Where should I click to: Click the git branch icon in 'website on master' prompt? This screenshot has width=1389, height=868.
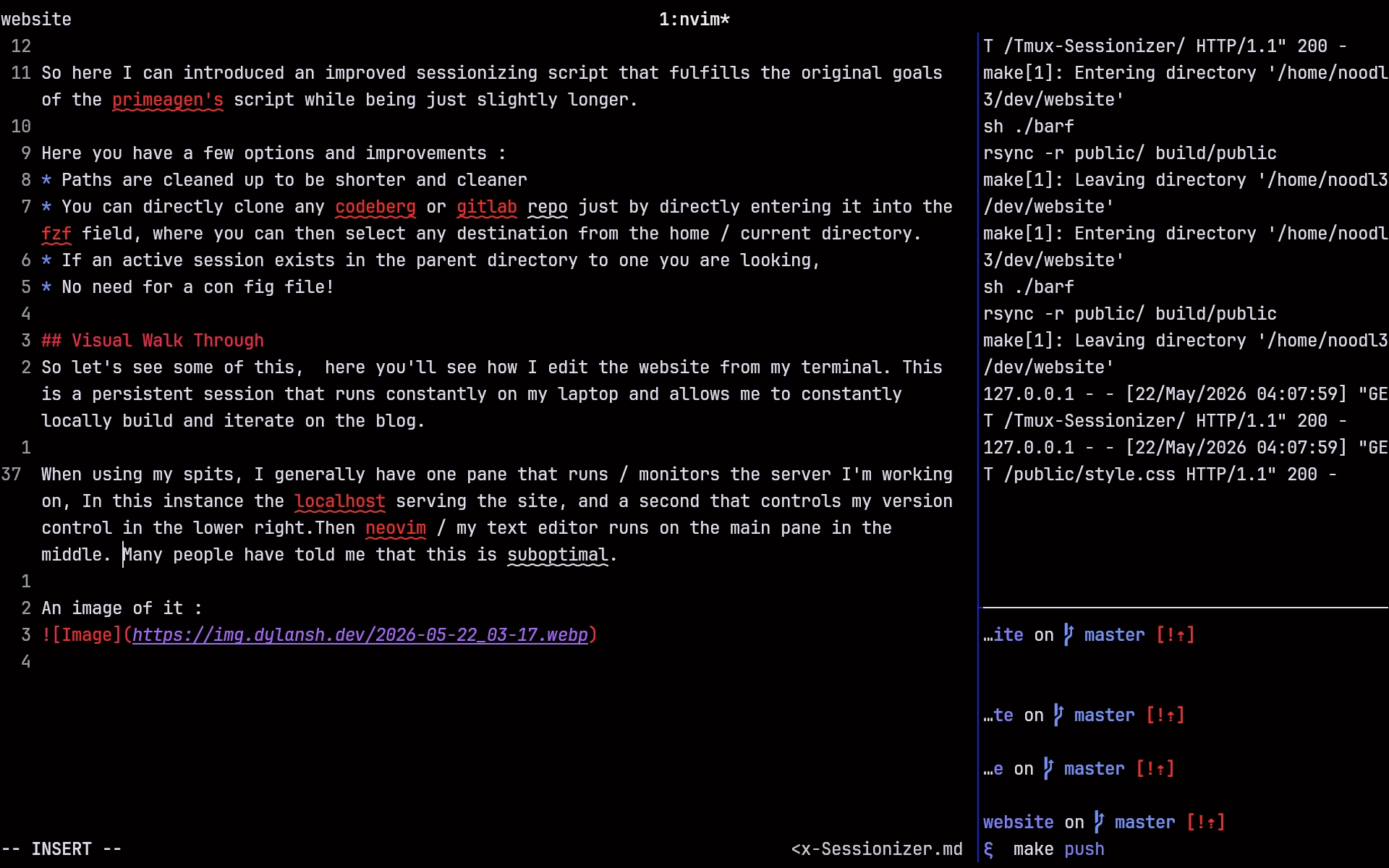[x=1099, y=822]
